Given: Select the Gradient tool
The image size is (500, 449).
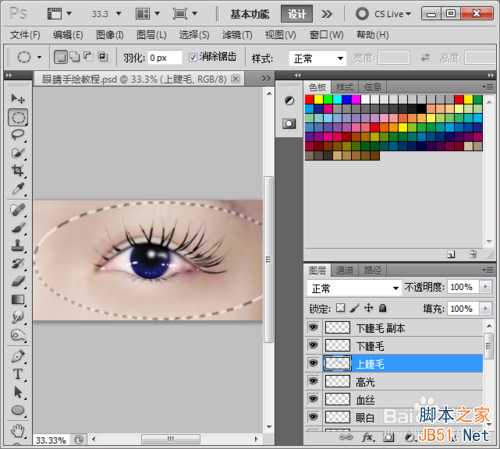Looking at the screenshot, I should 18,300.
